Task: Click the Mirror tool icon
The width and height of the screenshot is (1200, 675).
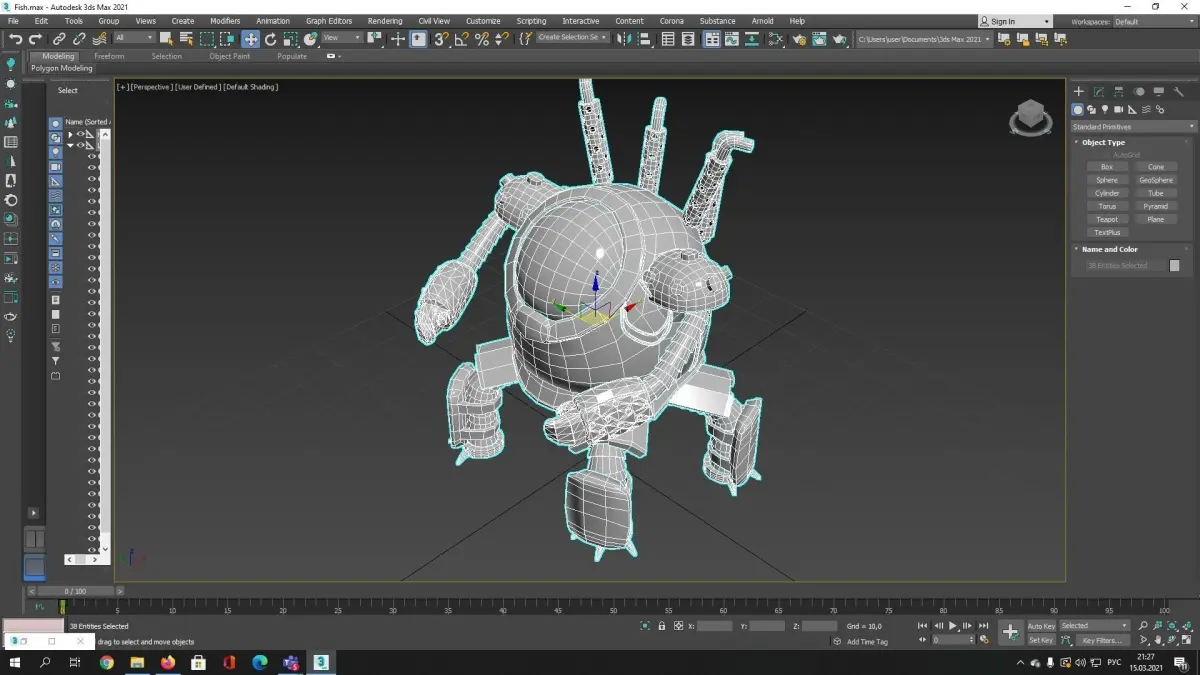Action: [x=622, y=39]
